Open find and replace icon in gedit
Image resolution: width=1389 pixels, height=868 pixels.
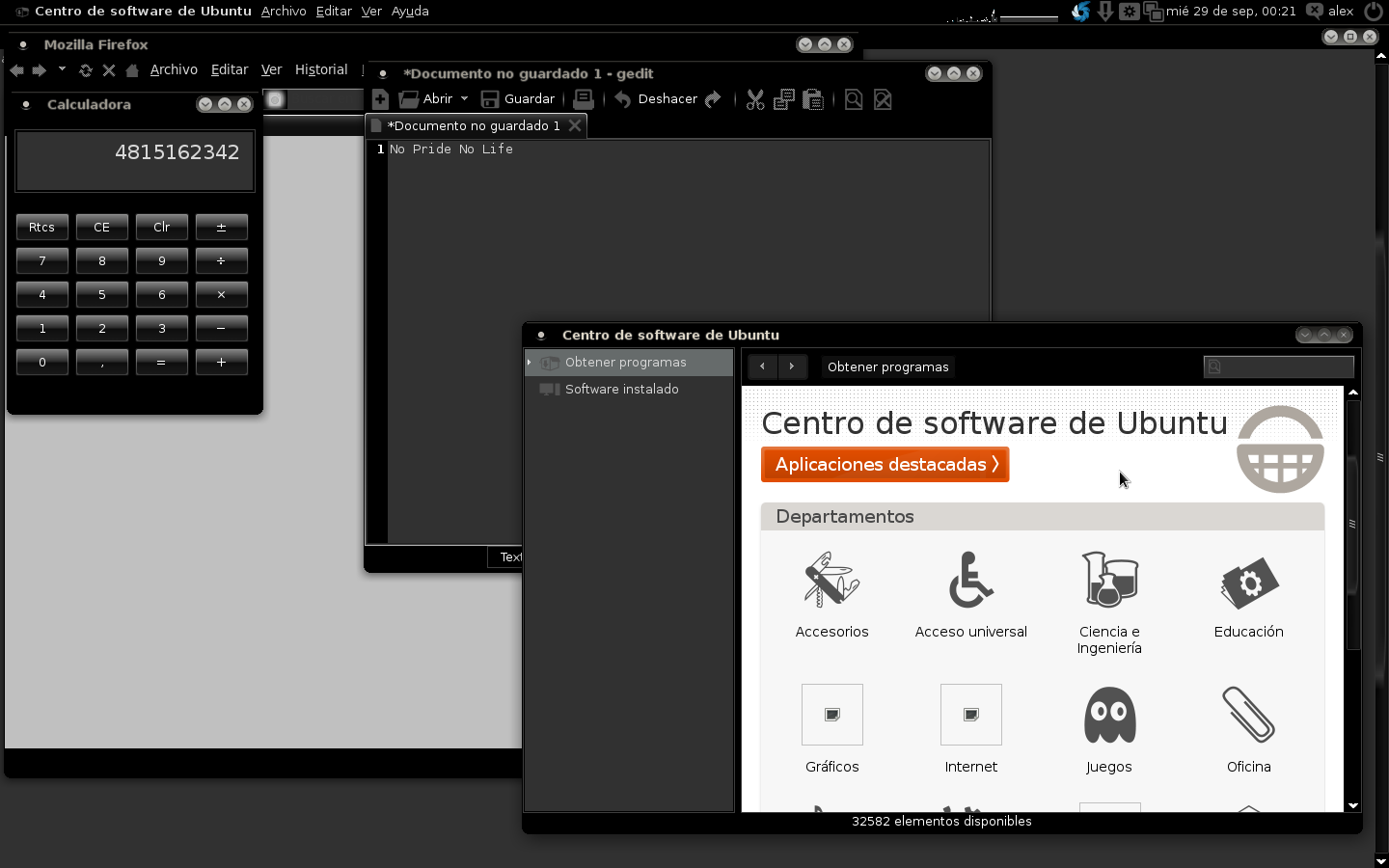[x=883, y=99]
